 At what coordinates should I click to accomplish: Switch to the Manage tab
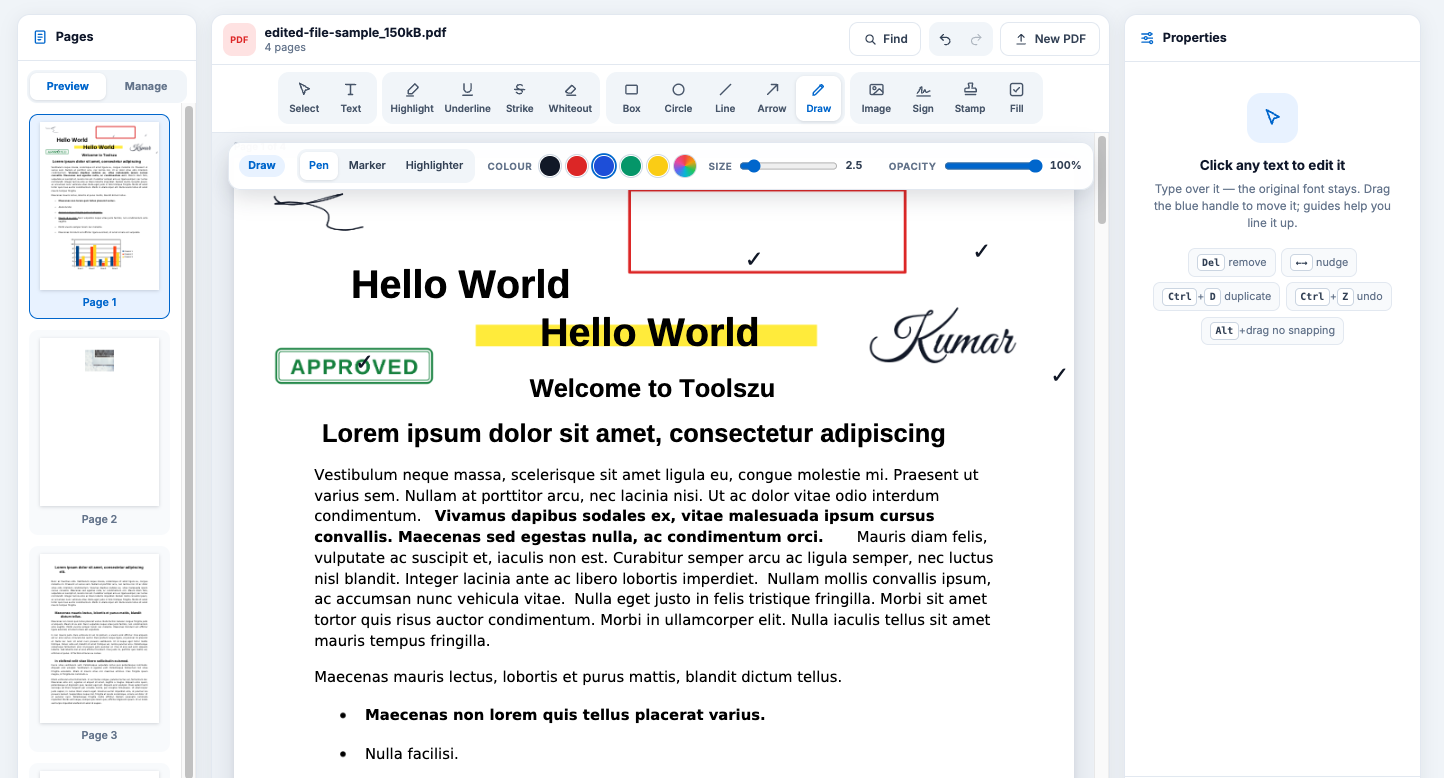pyautogui.click(x=146, y=86)
